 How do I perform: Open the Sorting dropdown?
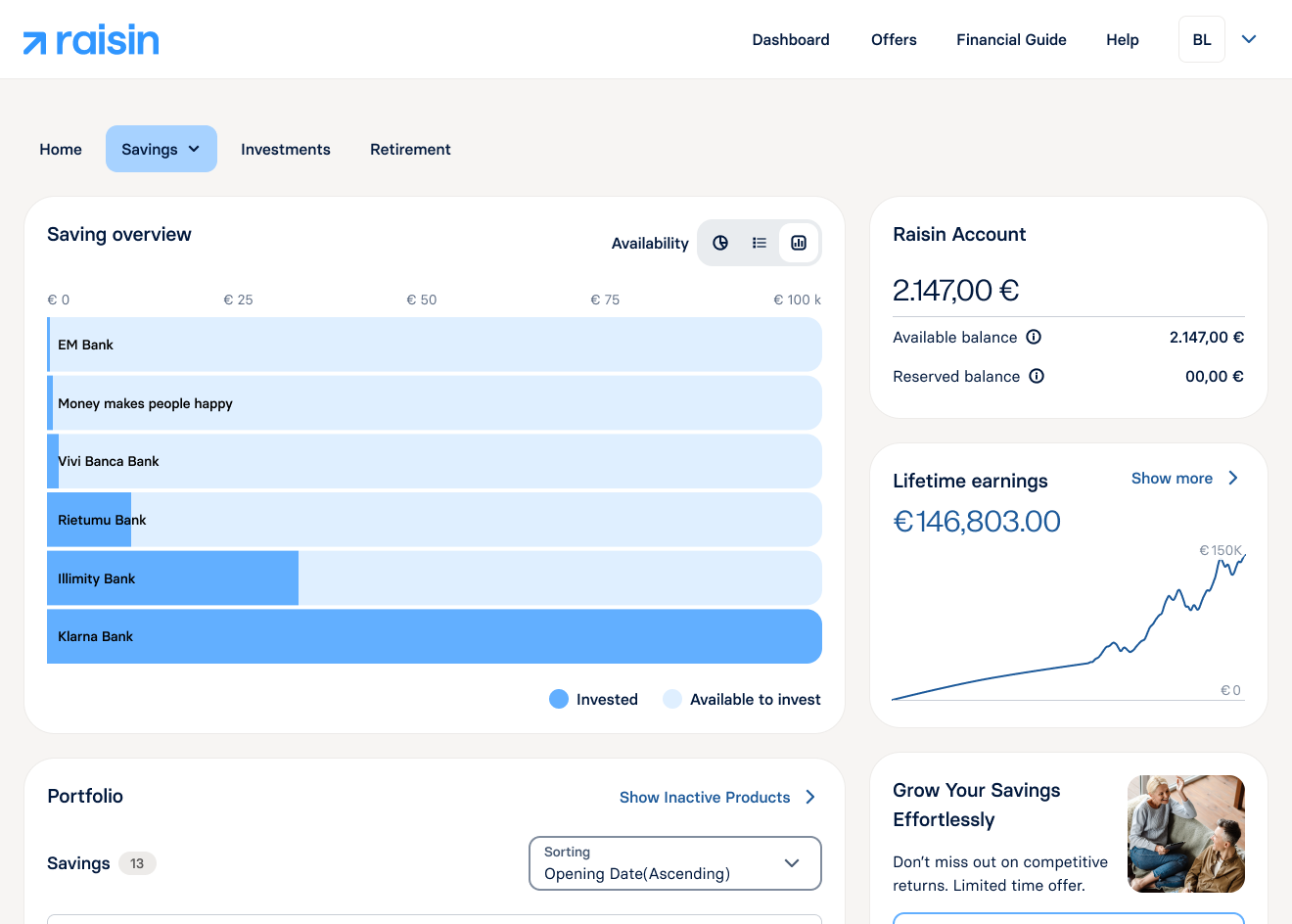pyautogui.click(x=675, y=863)
